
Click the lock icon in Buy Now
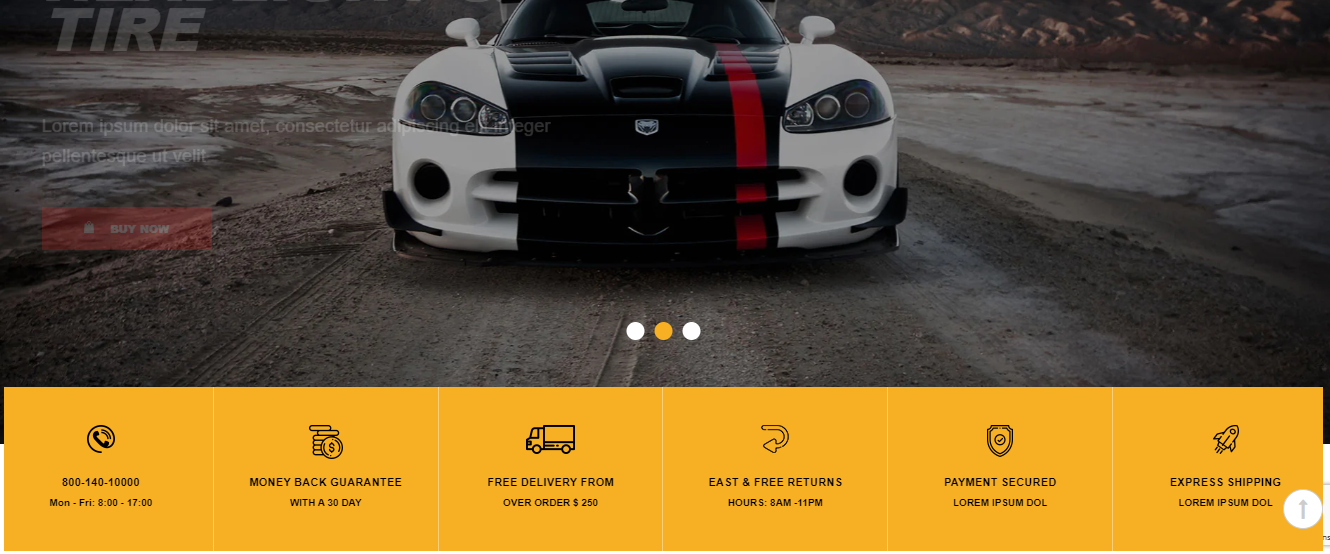[x=89, y=229]
